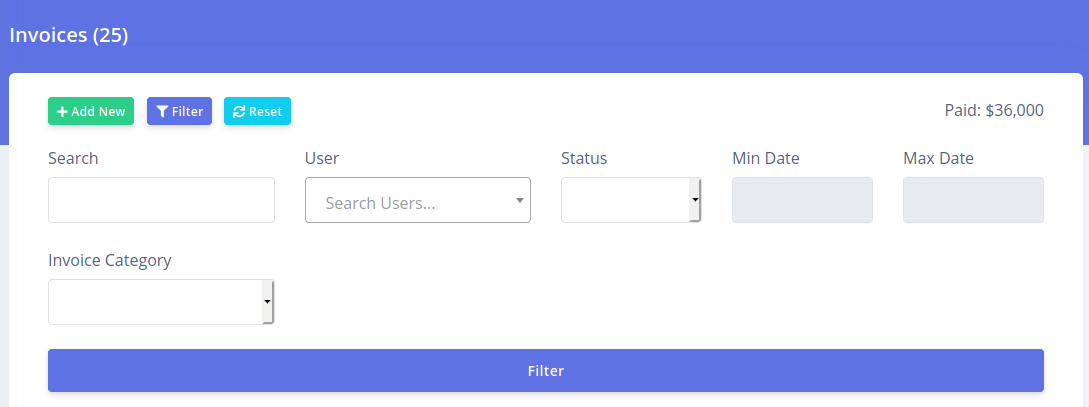1089x407 pixels.
Task: Click the funnel icon on the small Filter button
Action: pyautogui.click(x=161, y=112)
